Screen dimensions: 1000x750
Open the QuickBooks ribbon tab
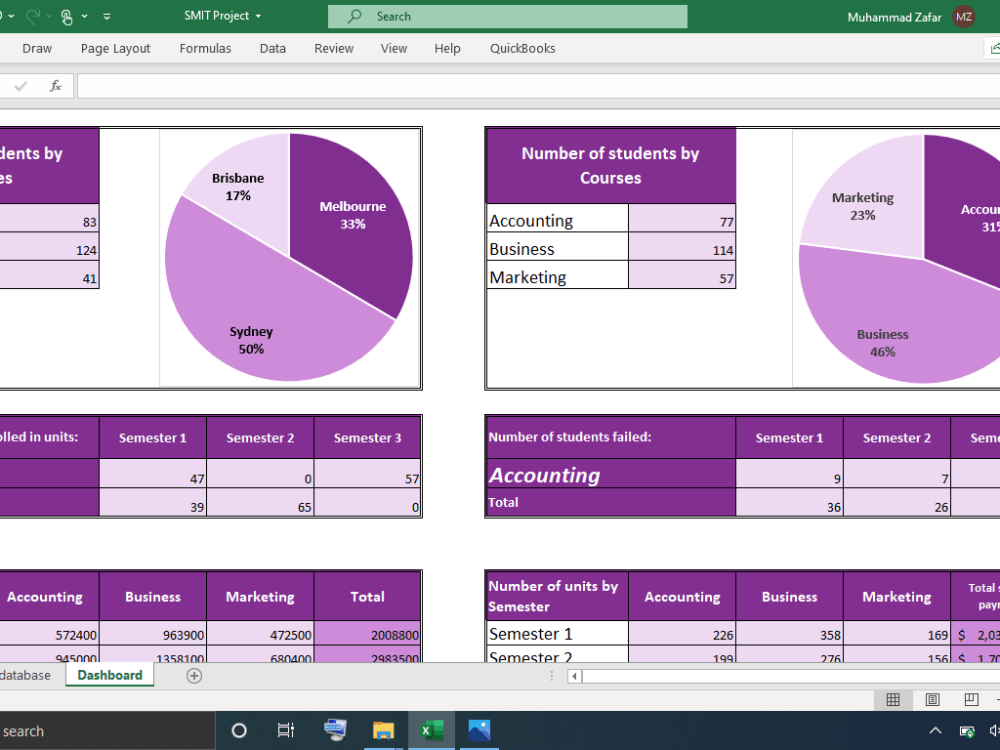point(522,48)
